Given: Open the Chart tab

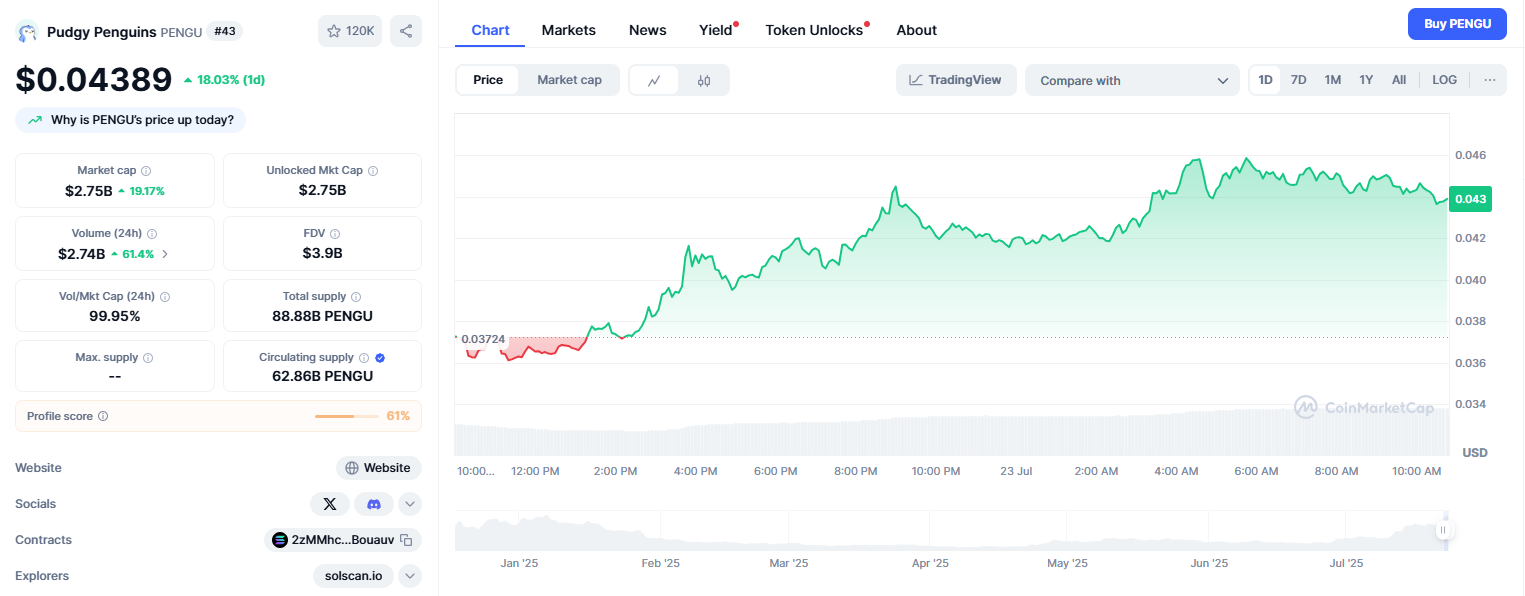Looking at the screenshot, I should click(490, 30).
